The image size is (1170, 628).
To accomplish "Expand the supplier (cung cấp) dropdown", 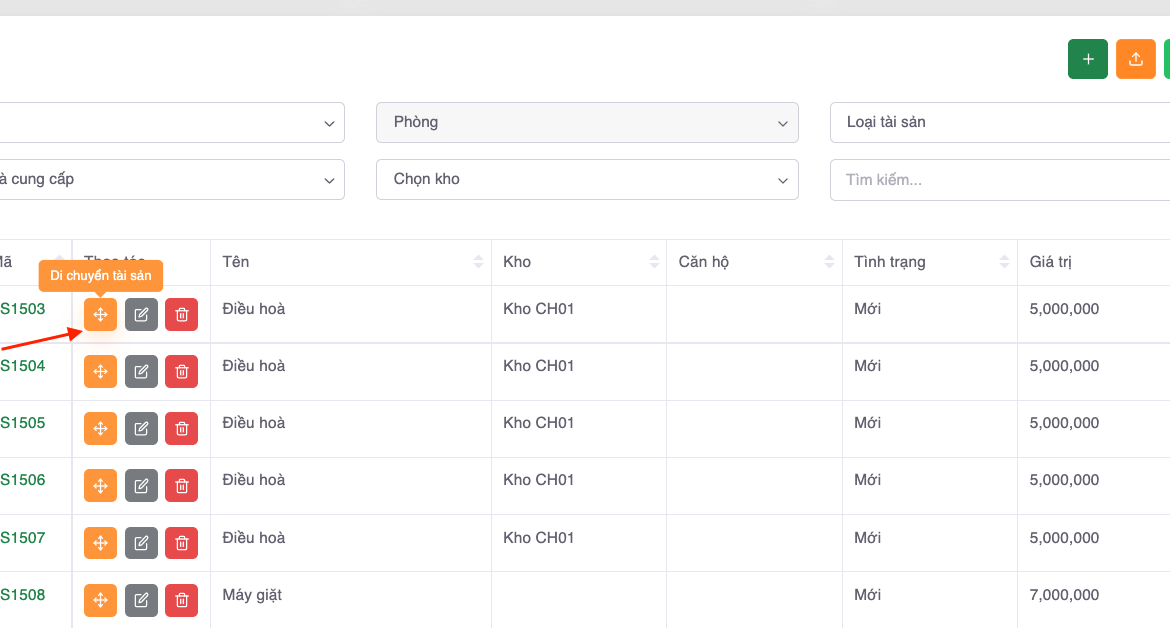I will tap(170, 179).
